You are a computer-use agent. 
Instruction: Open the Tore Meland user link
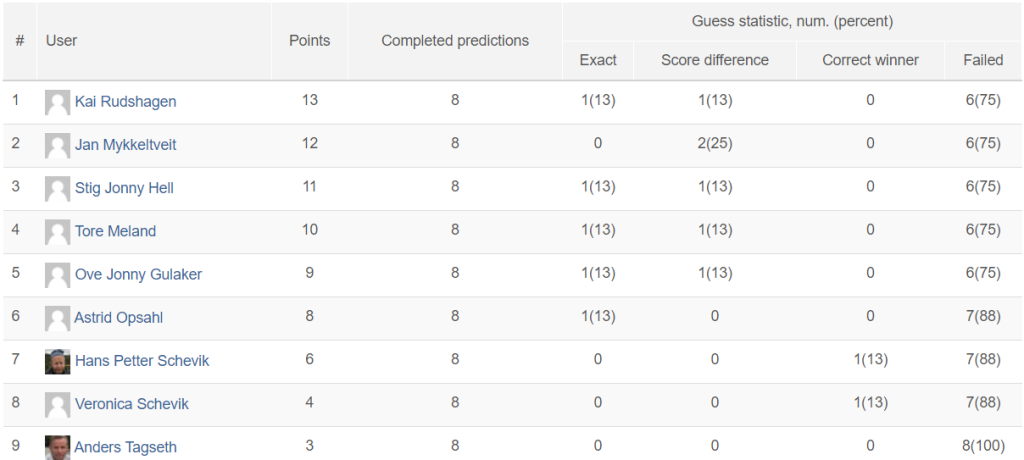115,231
